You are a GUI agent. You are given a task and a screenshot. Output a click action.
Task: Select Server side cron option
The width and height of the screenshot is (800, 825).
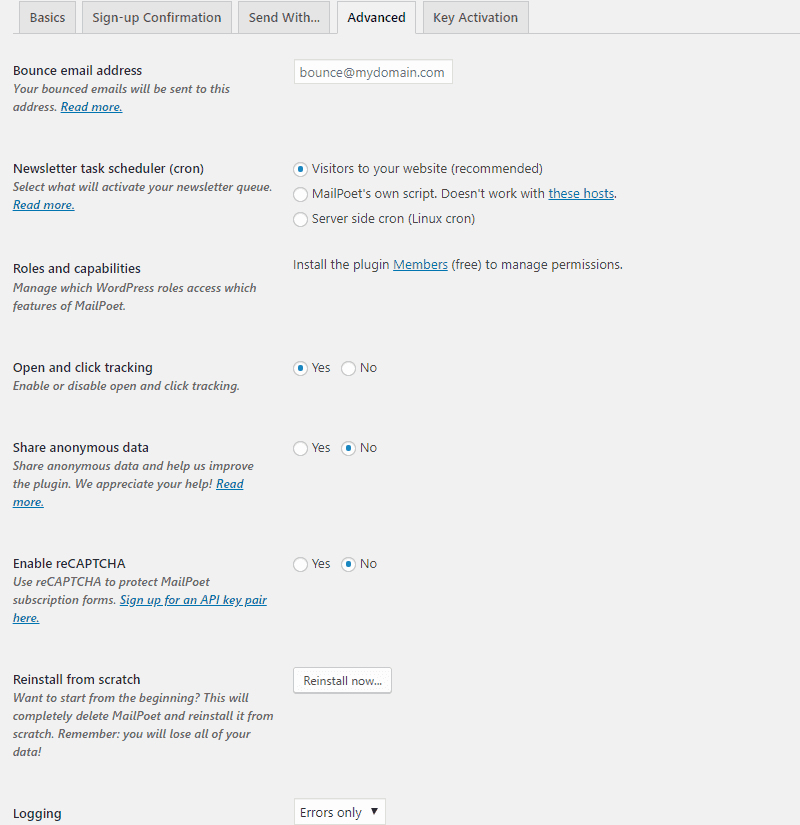tap(300, 219)
